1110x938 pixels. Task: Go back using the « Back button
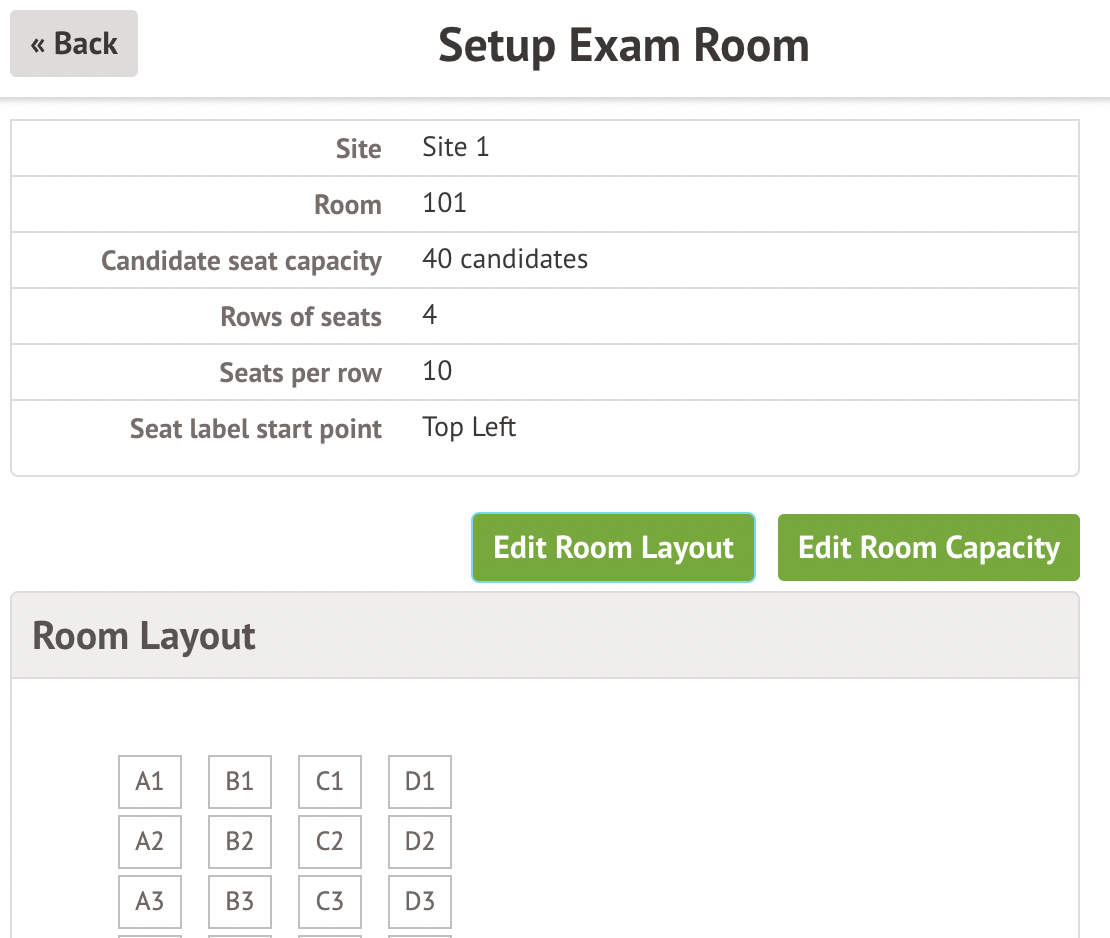[74, 44]
